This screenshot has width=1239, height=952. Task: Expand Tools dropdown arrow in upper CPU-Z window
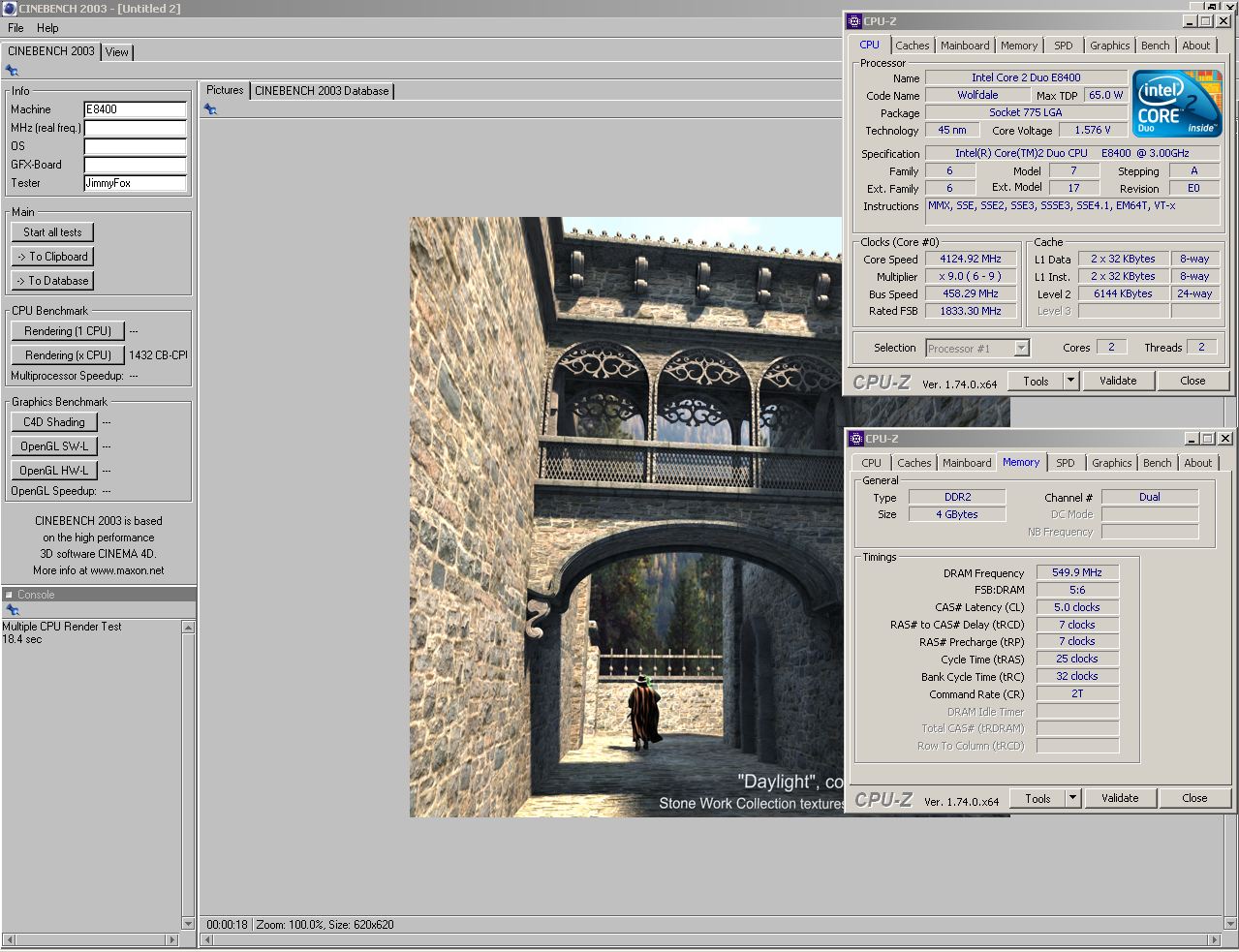(1071, 381)
